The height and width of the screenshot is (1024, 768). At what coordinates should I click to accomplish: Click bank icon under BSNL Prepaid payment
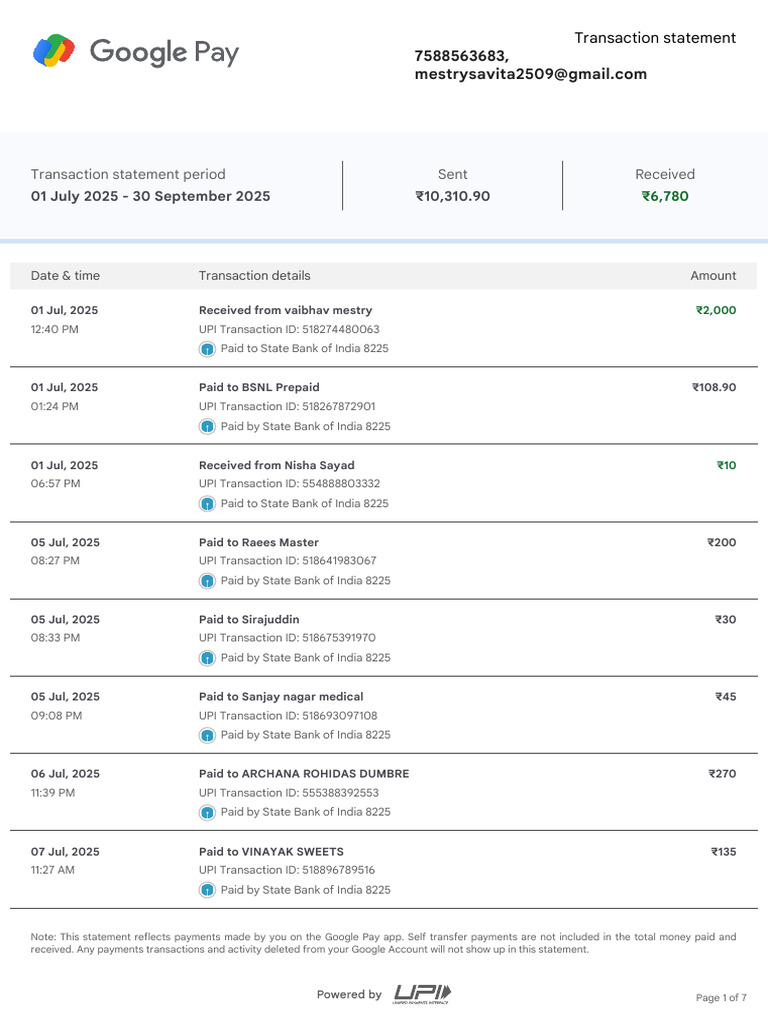point(207,426)
